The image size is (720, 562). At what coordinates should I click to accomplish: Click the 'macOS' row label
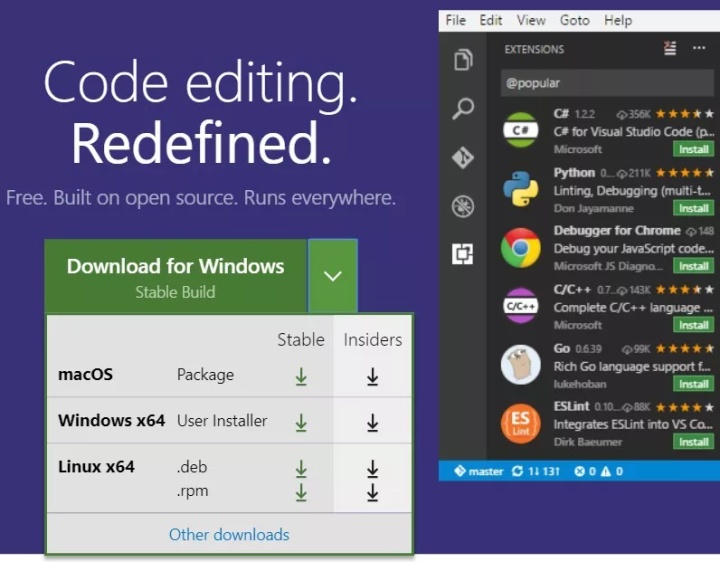coord(85,374)
